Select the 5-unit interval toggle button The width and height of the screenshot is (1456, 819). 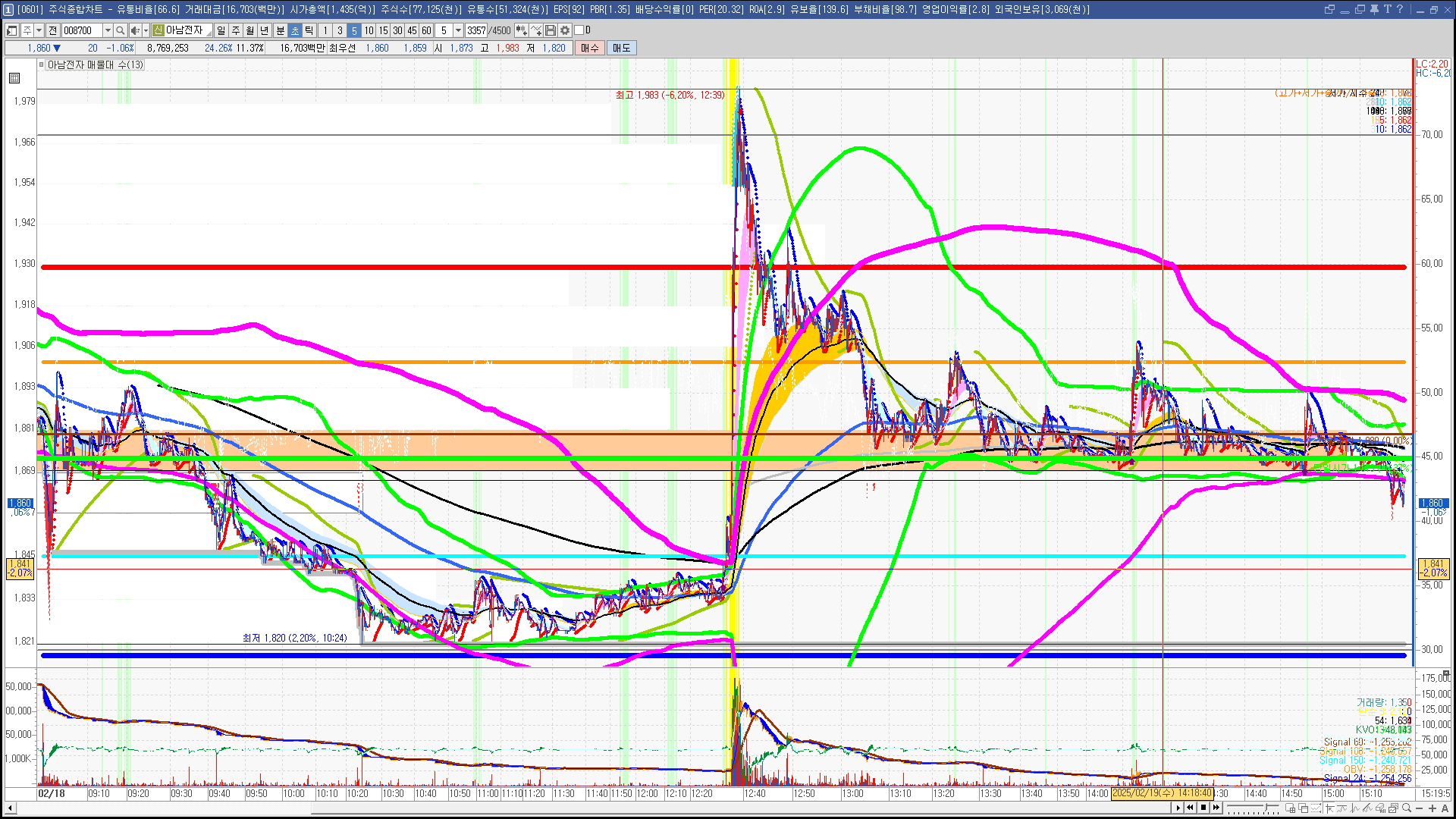click(354, 30)
